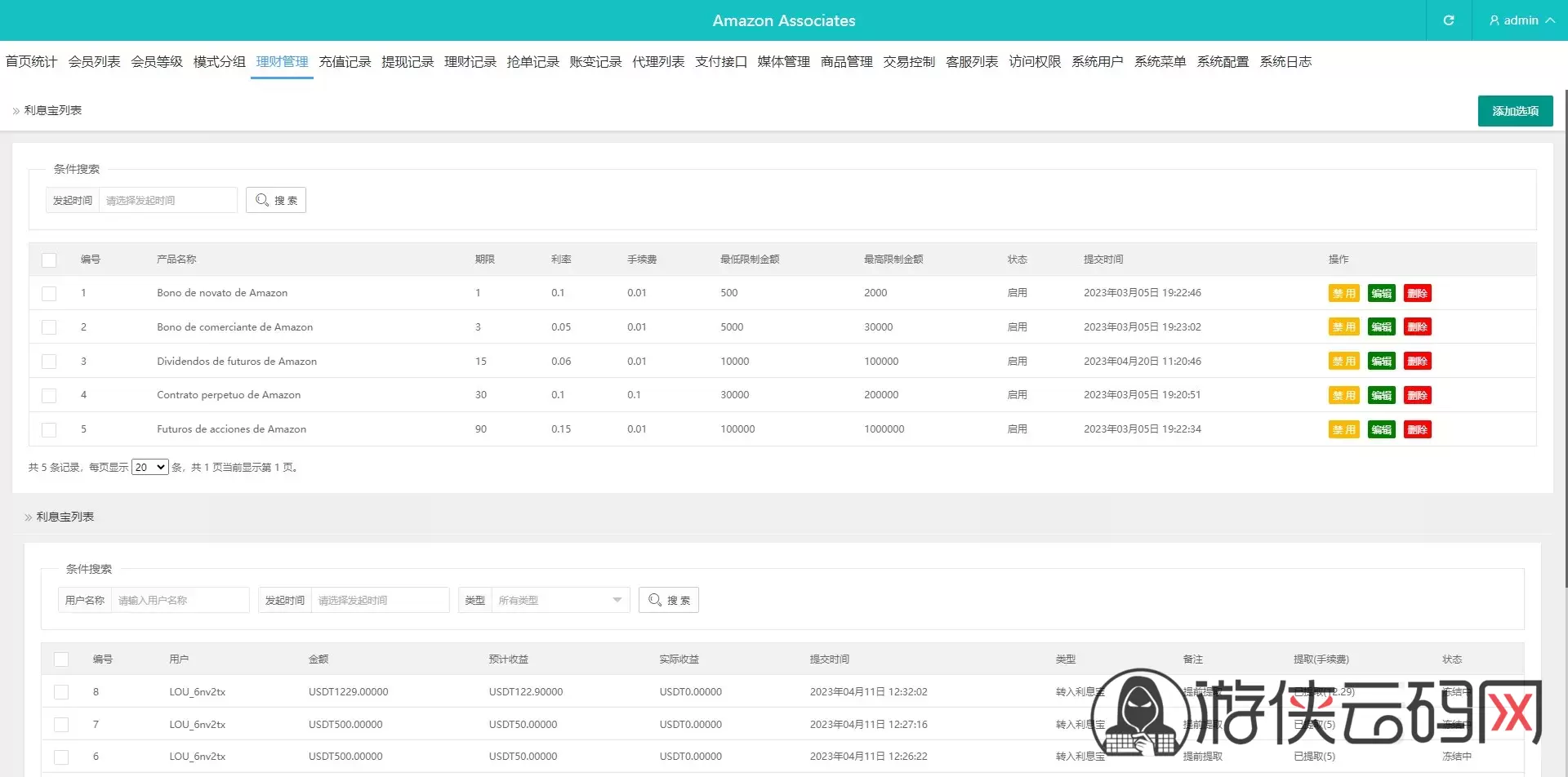The height and width of the screenshot is (777, 1568).
Task: Click the 用户名称 input field
Action: (180, 600)
